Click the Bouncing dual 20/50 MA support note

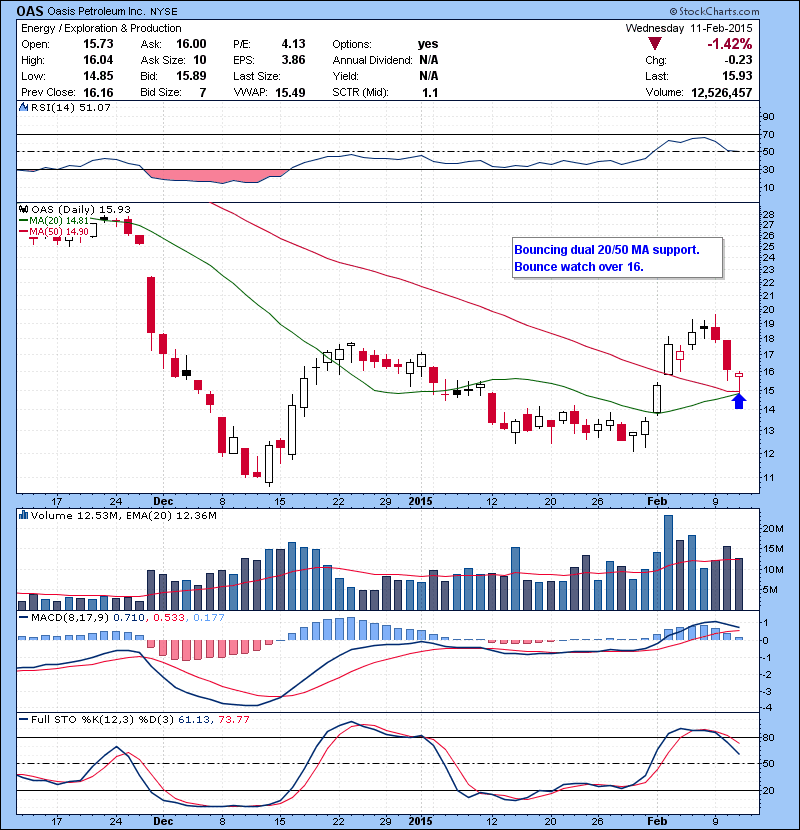pos(607,250)
